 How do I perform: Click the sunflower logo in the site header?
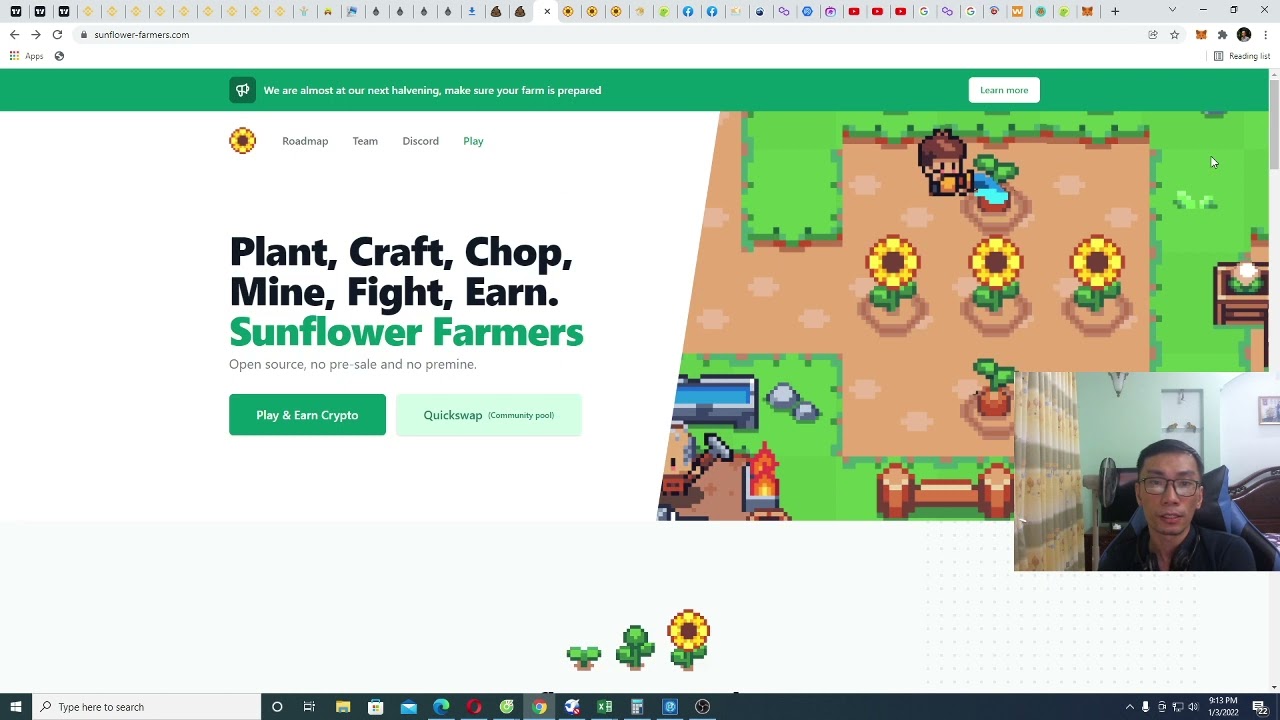coord(242,141)
